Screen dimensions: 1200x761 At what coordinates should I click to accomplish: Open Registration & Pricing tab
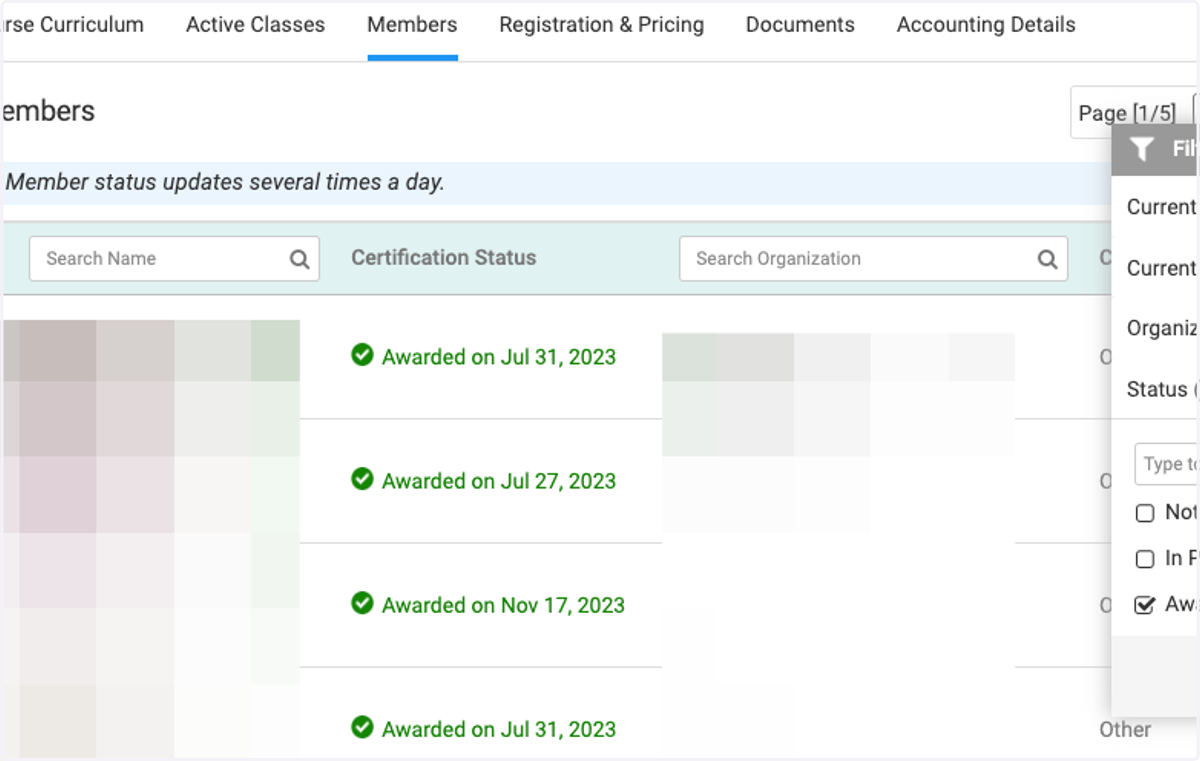click(601, 25)
